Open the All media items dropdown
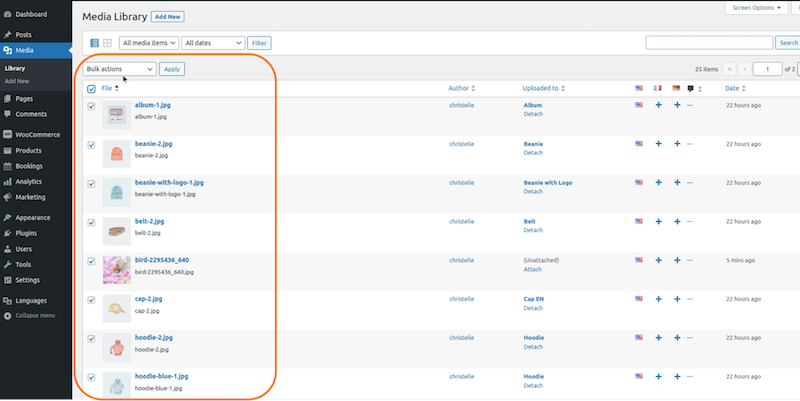The image size is (800, 401). (x=149, y=43)
